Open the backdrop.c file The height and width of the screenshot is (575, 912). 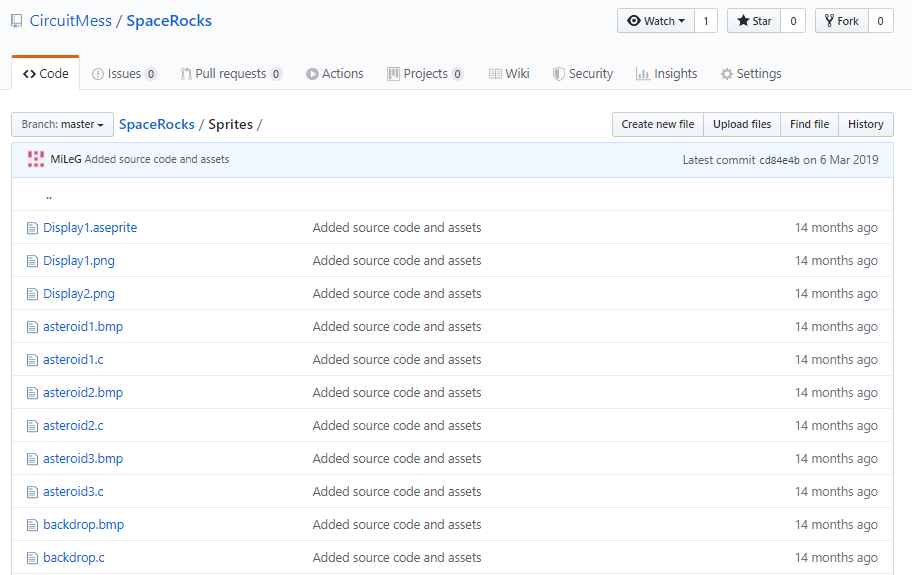click(x=74, y=558)
